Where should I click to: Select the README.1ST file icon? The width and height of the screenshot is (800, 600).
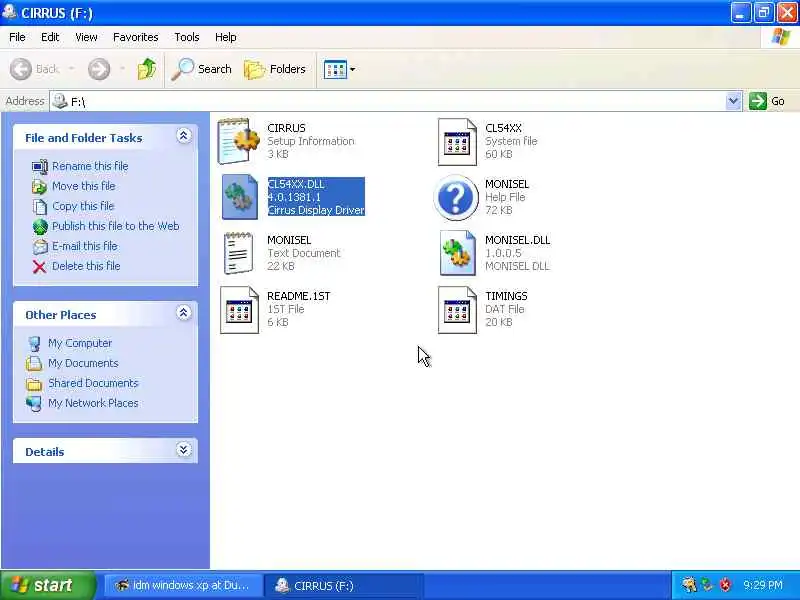(x=239, y=310)
